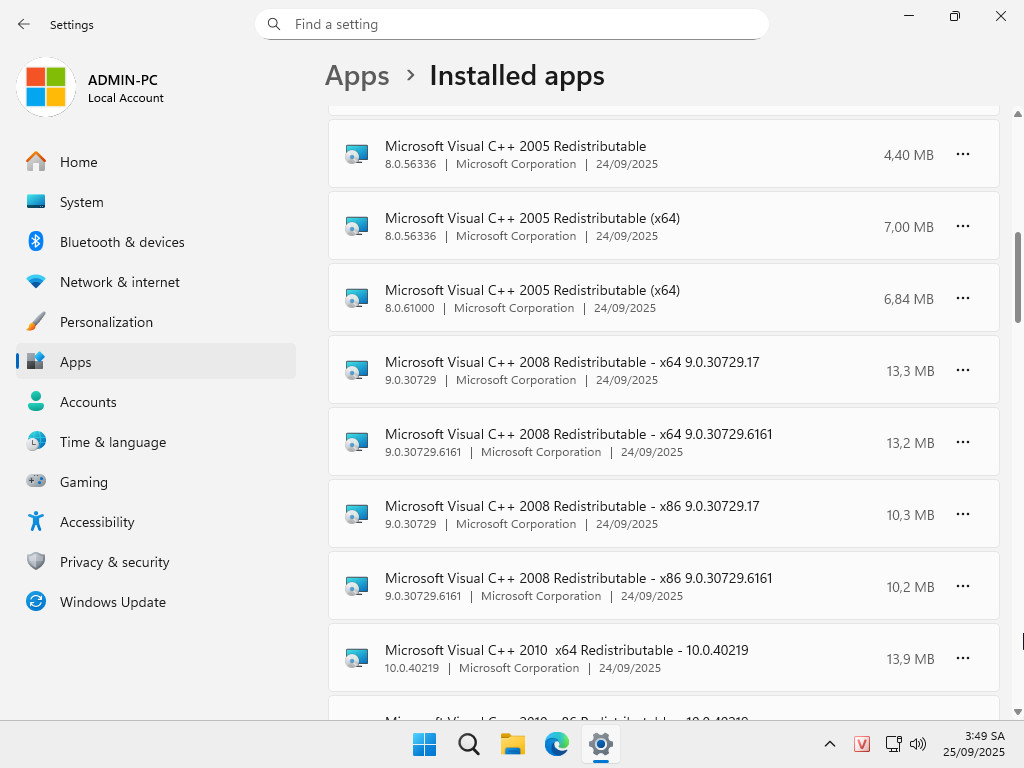Click the Windows Update sync icon
The height and width of the screenshot is (768, 1024).
click(36, 602)
